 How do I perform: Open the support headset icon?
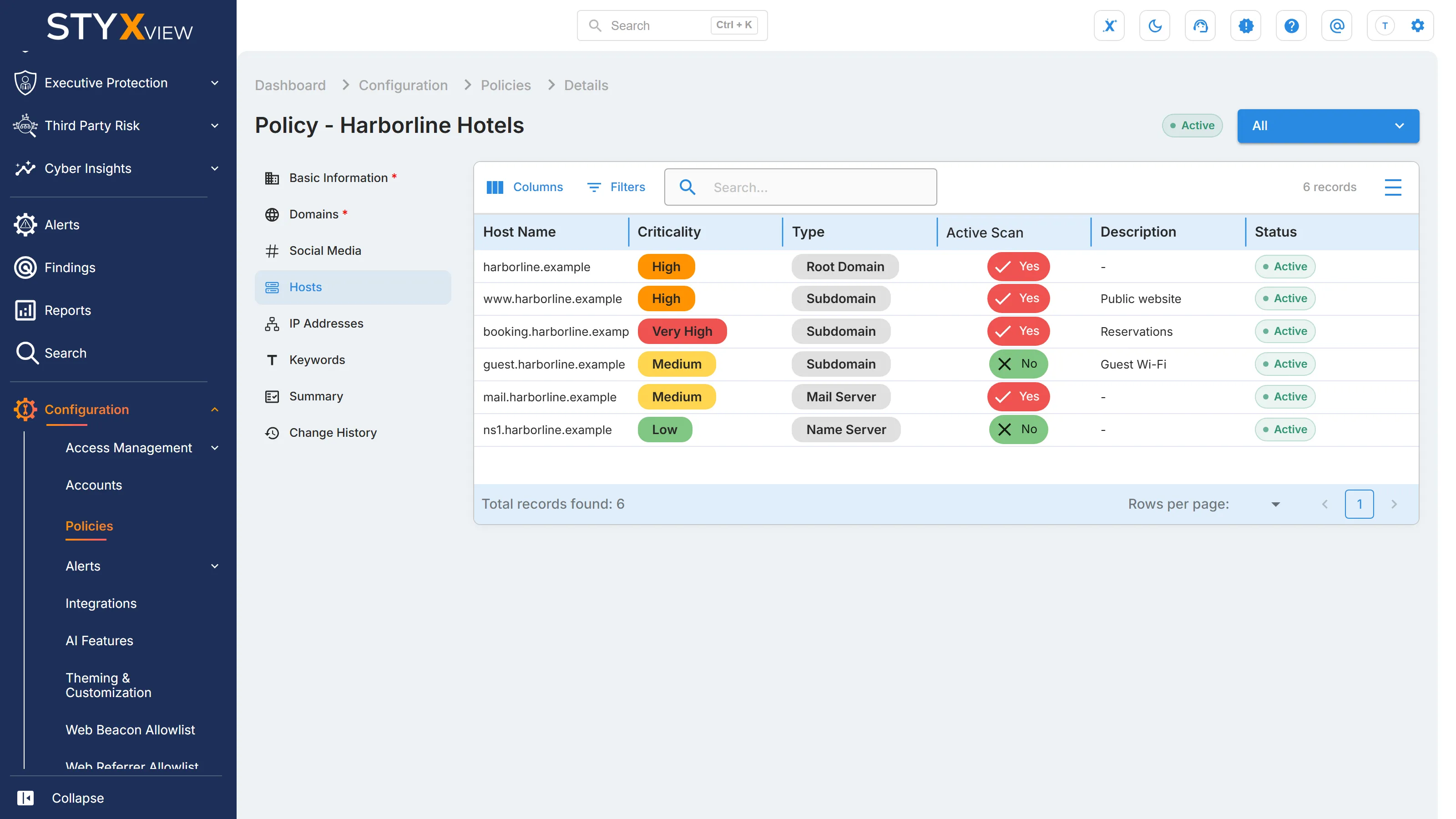click(x=1200, y=25)
